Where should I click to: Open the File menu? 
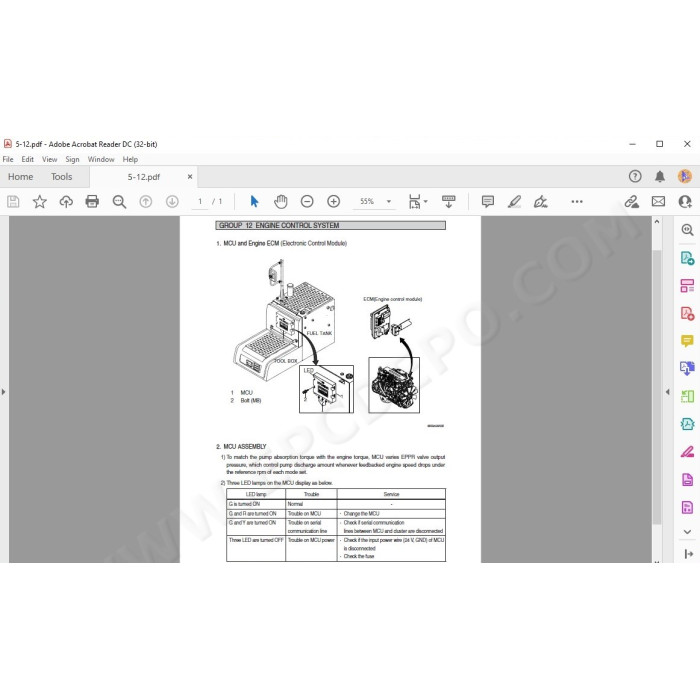(x=8, y=159)
